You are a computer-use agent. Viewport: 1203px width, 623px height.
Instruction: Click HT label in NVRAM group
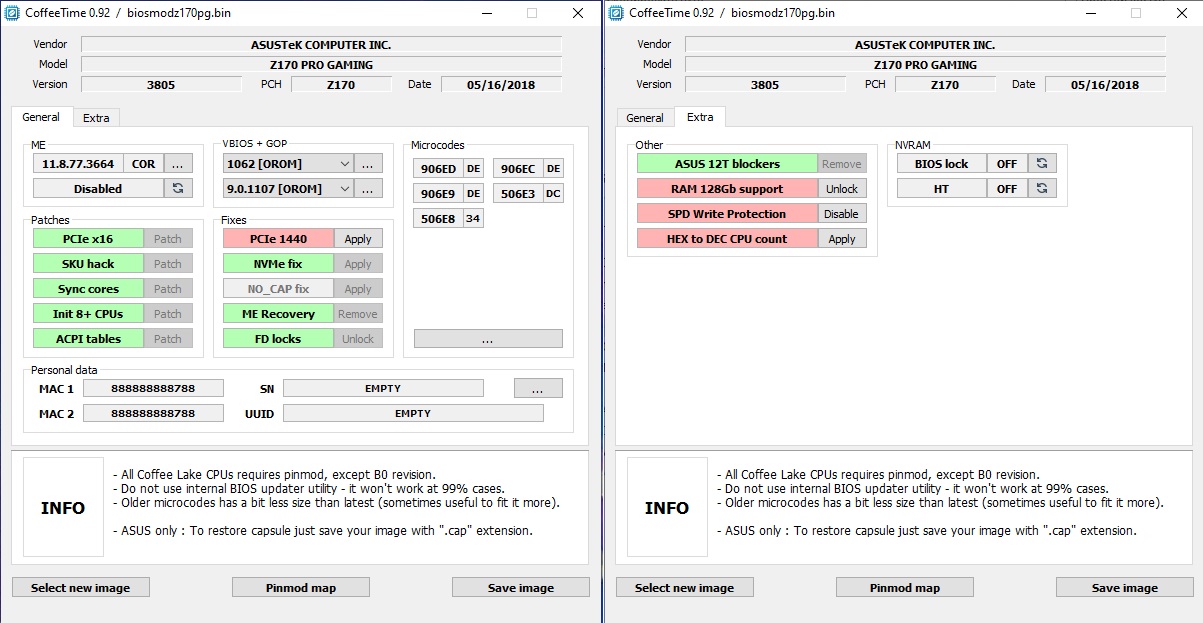[942, 188]
